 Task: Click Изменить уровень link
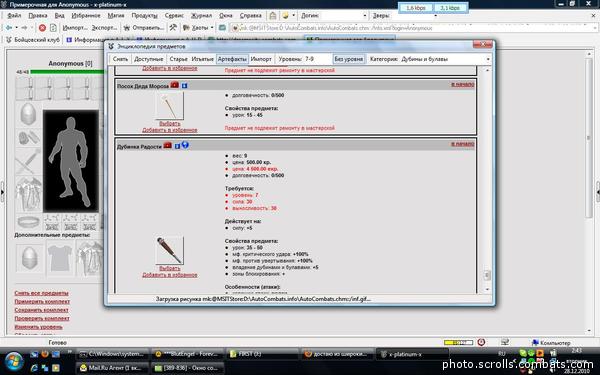click(x=38, y=327)
